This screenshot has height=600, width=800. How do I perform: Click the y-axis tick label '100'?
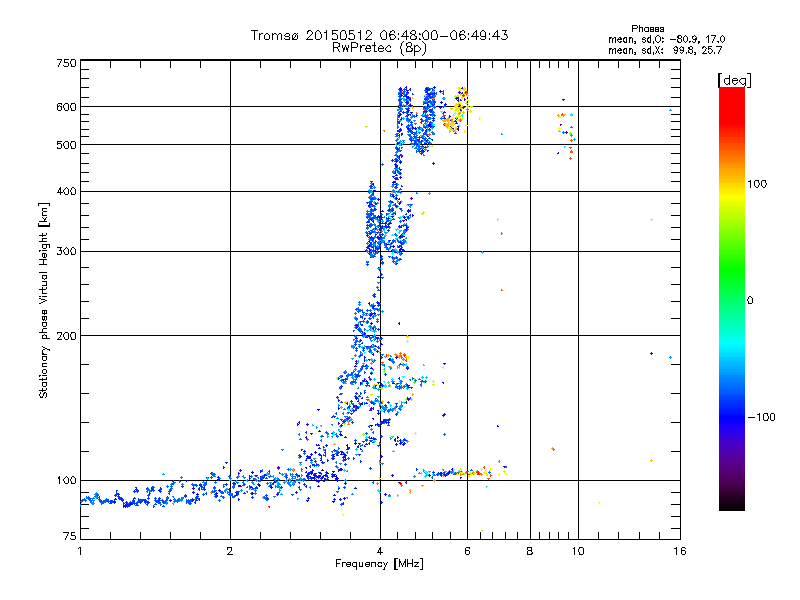point(67,481)
